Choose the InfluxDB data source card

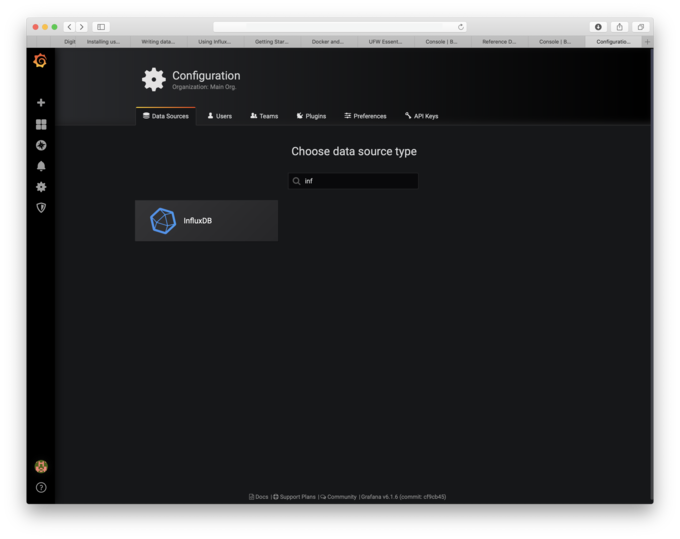pos(206,221)
